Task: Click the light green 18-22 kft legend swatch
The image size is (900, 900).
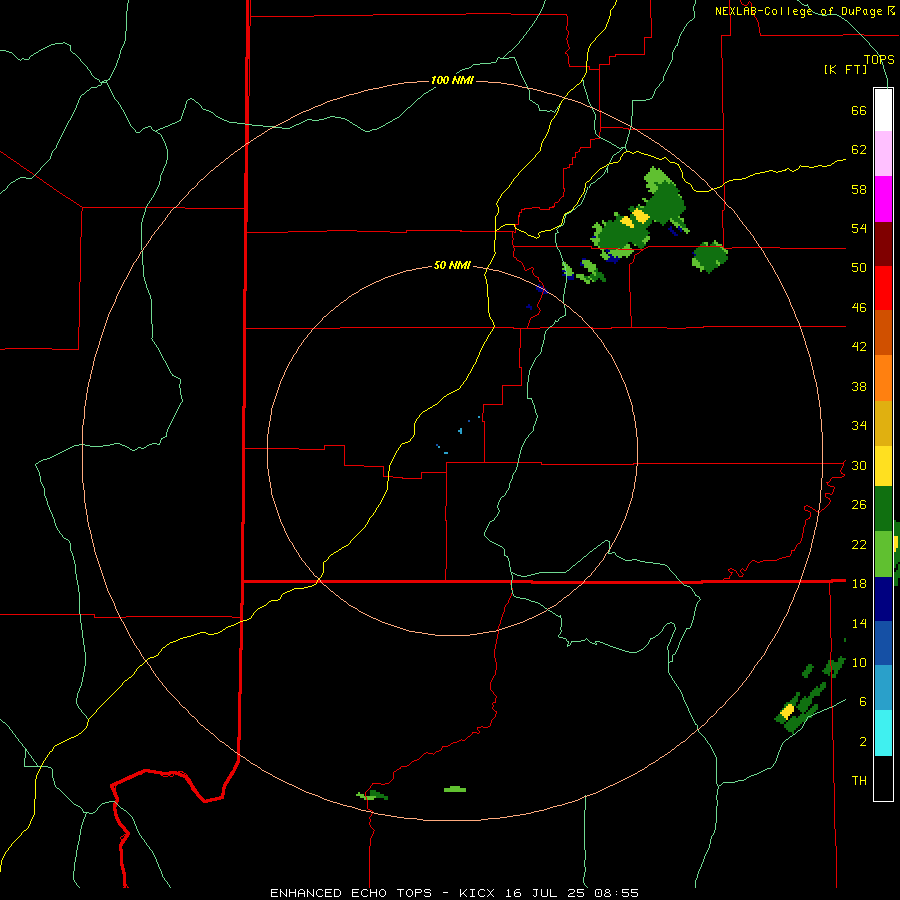Action: click(x=883, y=554)
